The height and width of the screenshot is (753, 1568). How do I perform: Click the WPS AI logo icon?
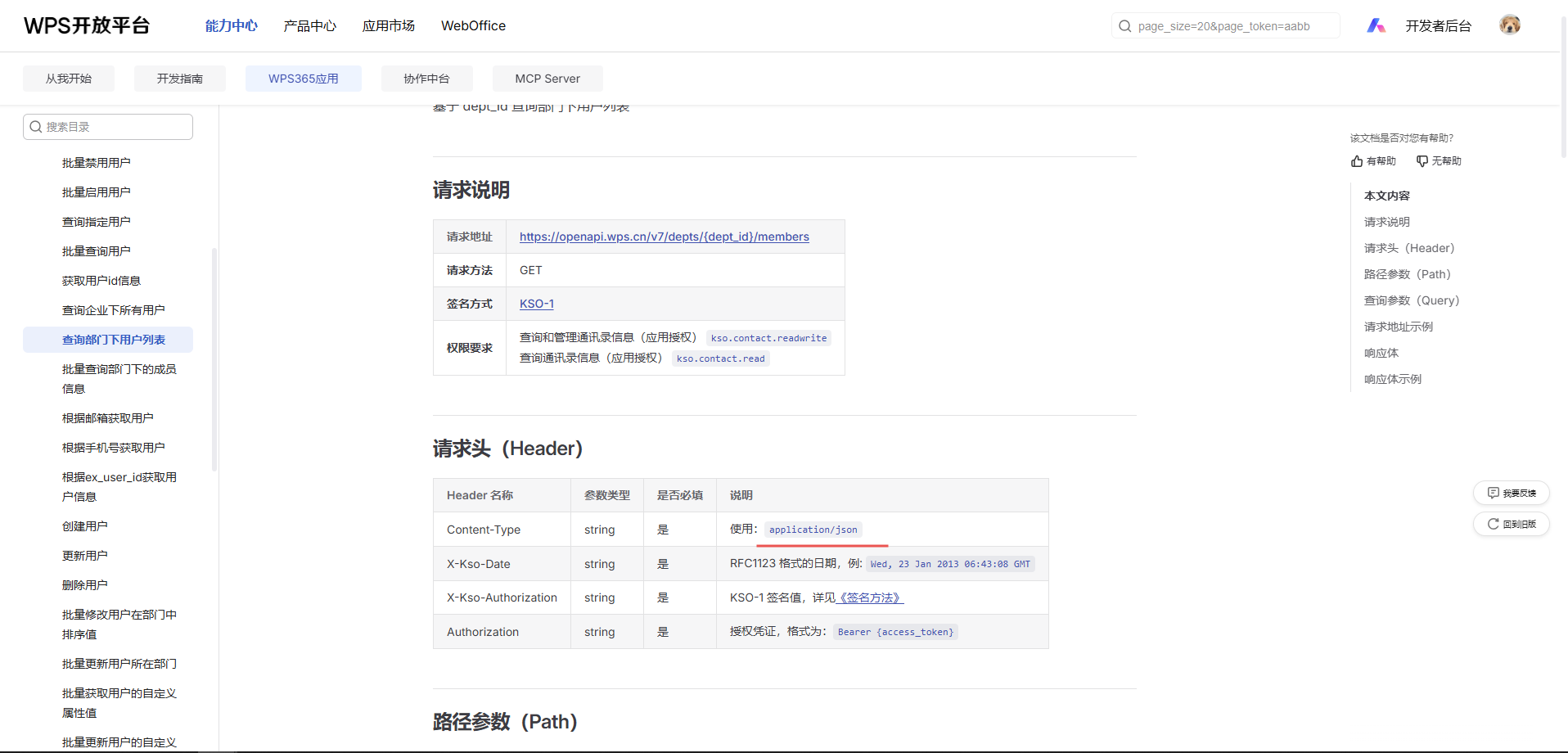(x=1376, y=26)
